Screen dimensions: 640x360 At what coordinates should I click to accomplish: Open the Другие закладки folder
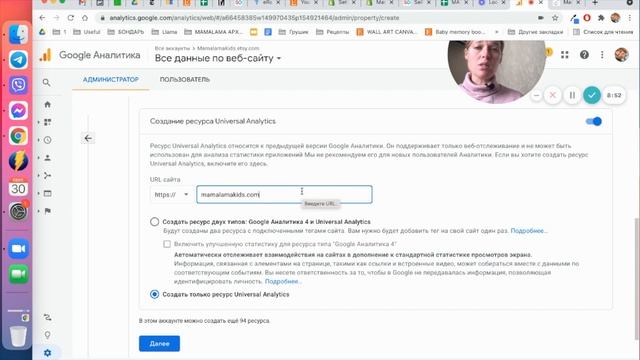coord(535,32)
